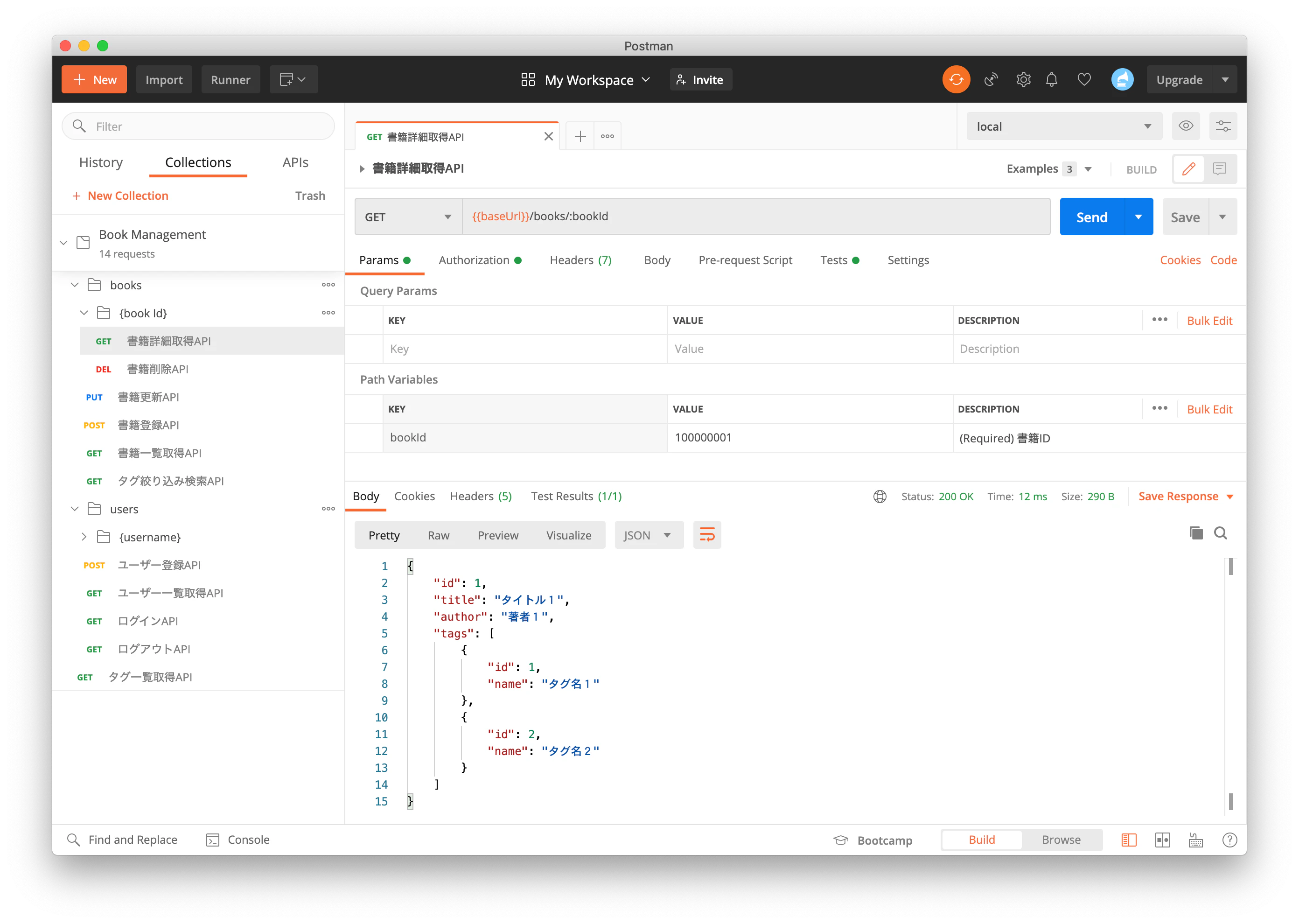1299x924 pixels.
Task: Open Path Variables column options ellipsis
Action: [x=1159, y=408]
